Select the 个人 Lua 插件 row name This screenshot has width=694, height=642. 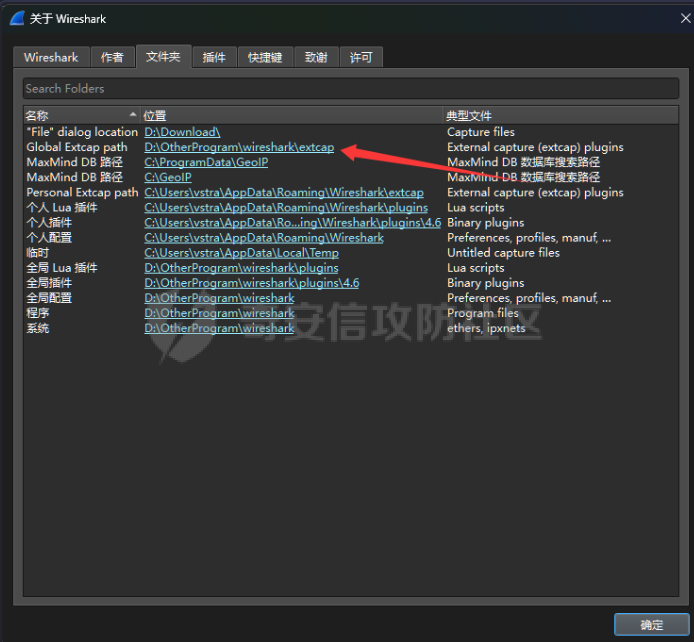(62, 208)
